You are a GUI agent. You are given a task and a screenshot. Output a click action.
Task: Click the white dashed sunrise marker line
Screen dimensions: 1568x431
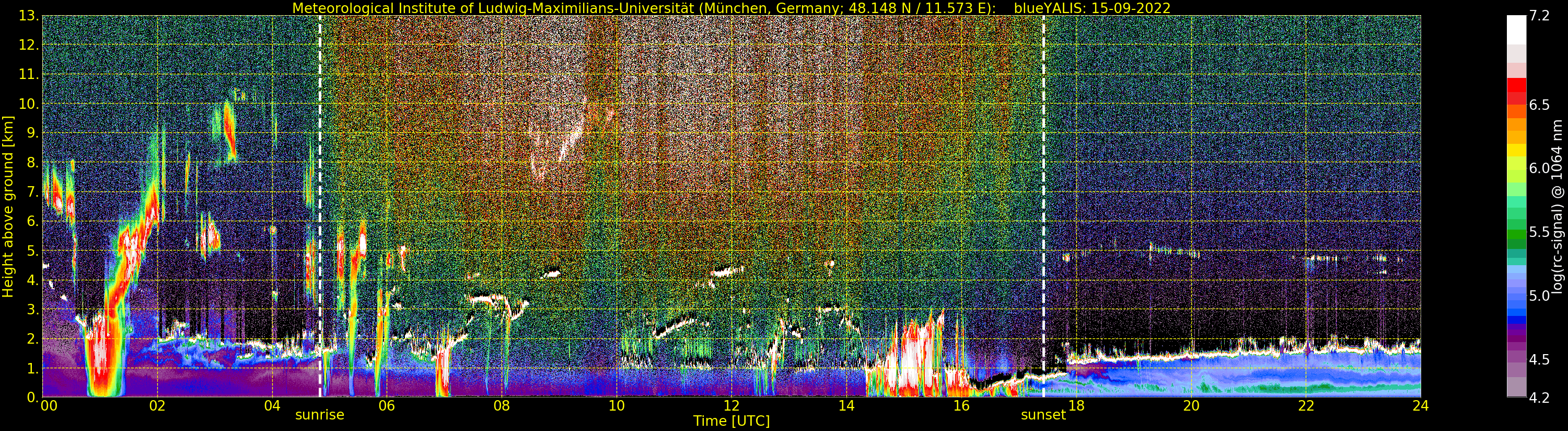(320, 207)
